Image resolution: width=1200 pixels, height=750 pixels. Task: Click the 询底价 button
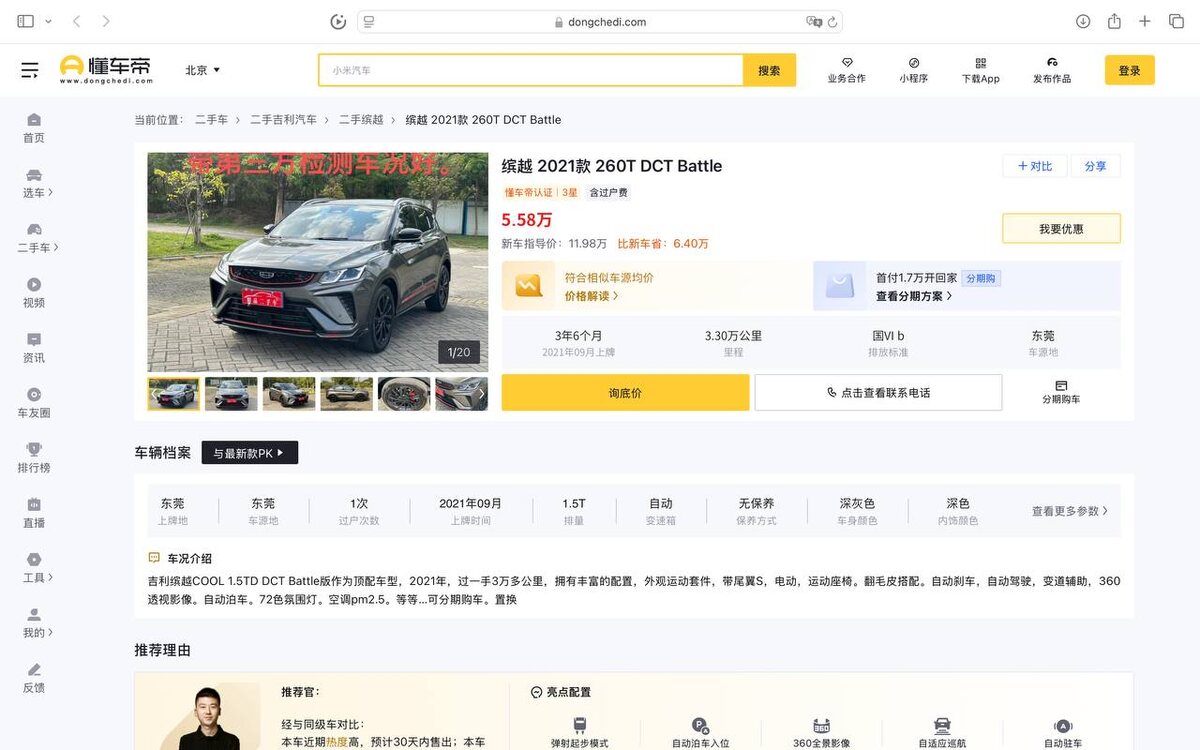coord(625,392)
